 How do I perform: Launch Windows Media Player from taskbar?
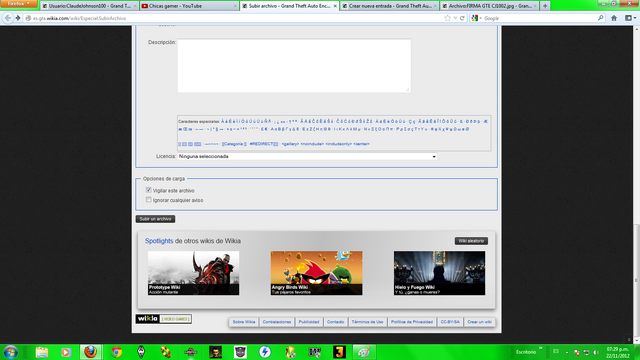pyautogui.click(x=66, y=352)
